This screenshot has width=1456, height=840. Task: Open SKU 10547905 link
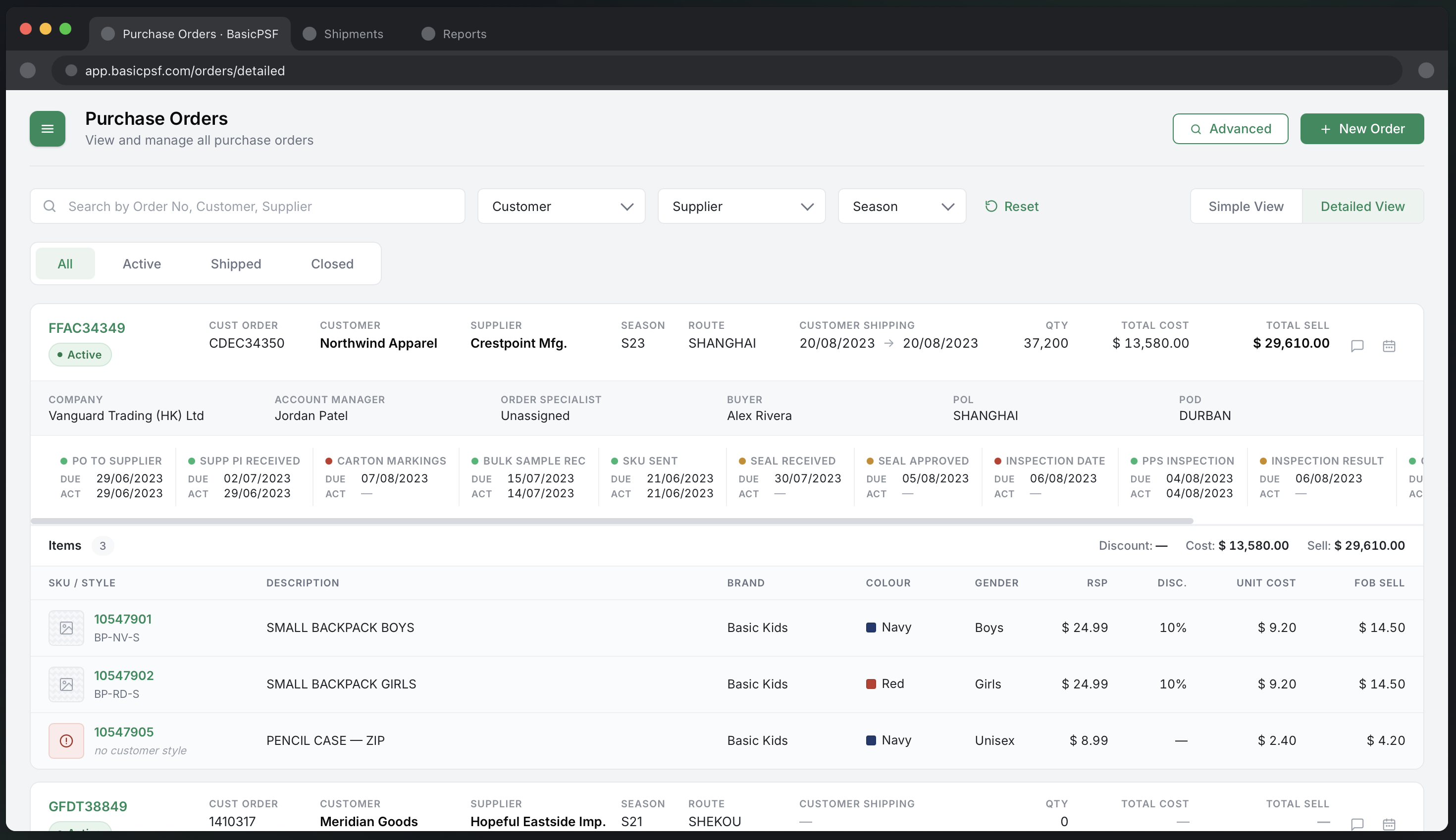(124, 732)
